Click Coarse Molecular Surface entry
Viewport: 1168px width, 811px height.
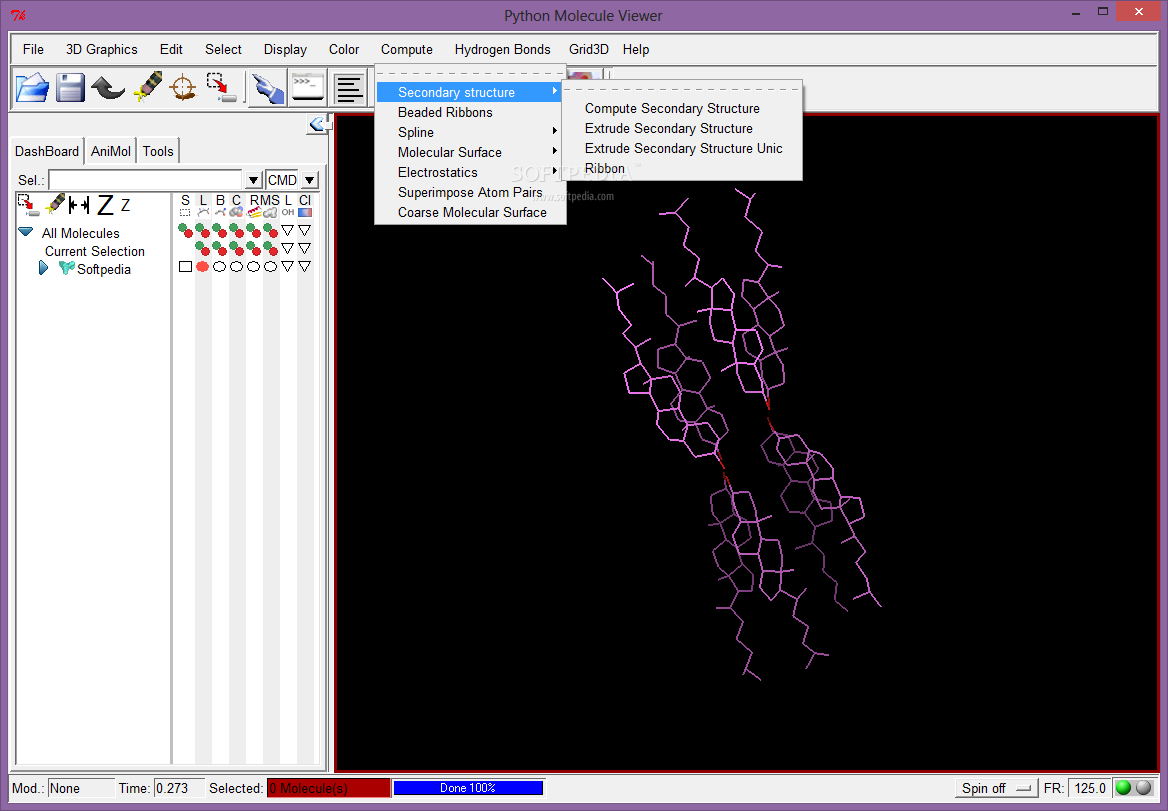471,213
